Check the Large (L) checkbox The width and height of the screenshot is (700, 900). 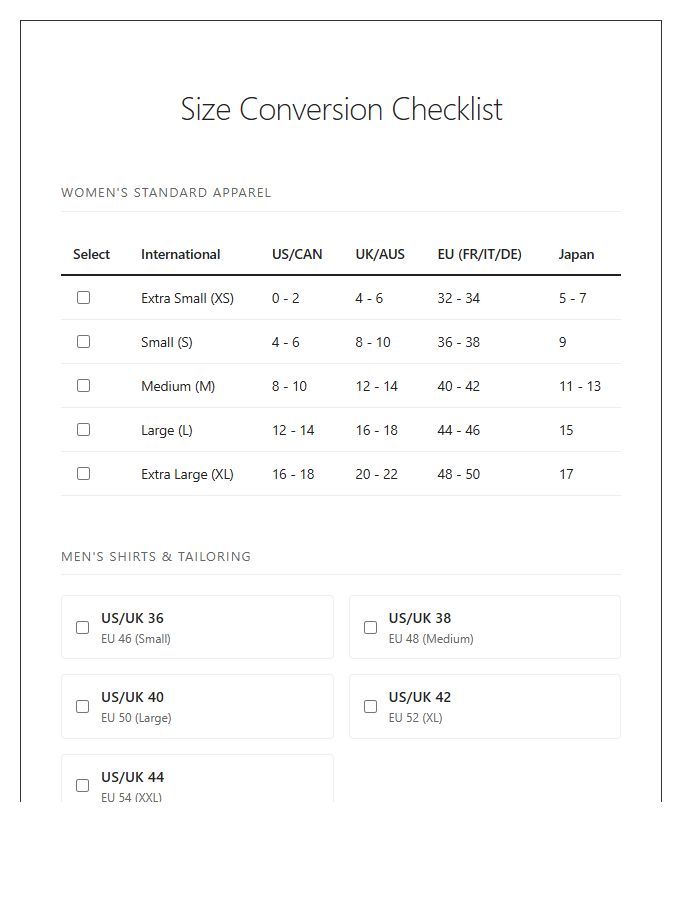84,429
